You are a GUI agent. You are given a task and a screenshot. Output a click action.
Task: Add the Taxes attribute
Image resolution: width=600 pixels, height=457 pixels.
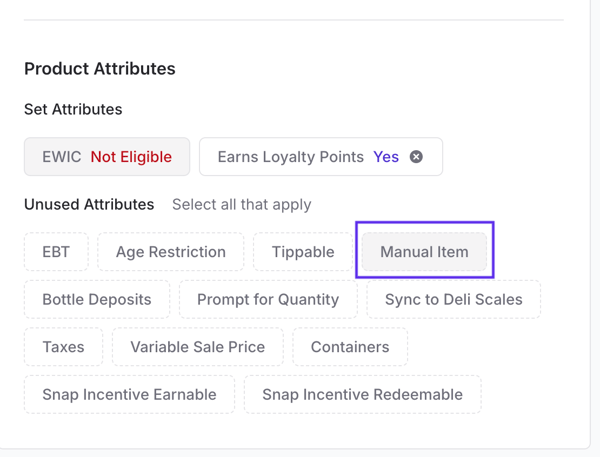tap(63, 347)
